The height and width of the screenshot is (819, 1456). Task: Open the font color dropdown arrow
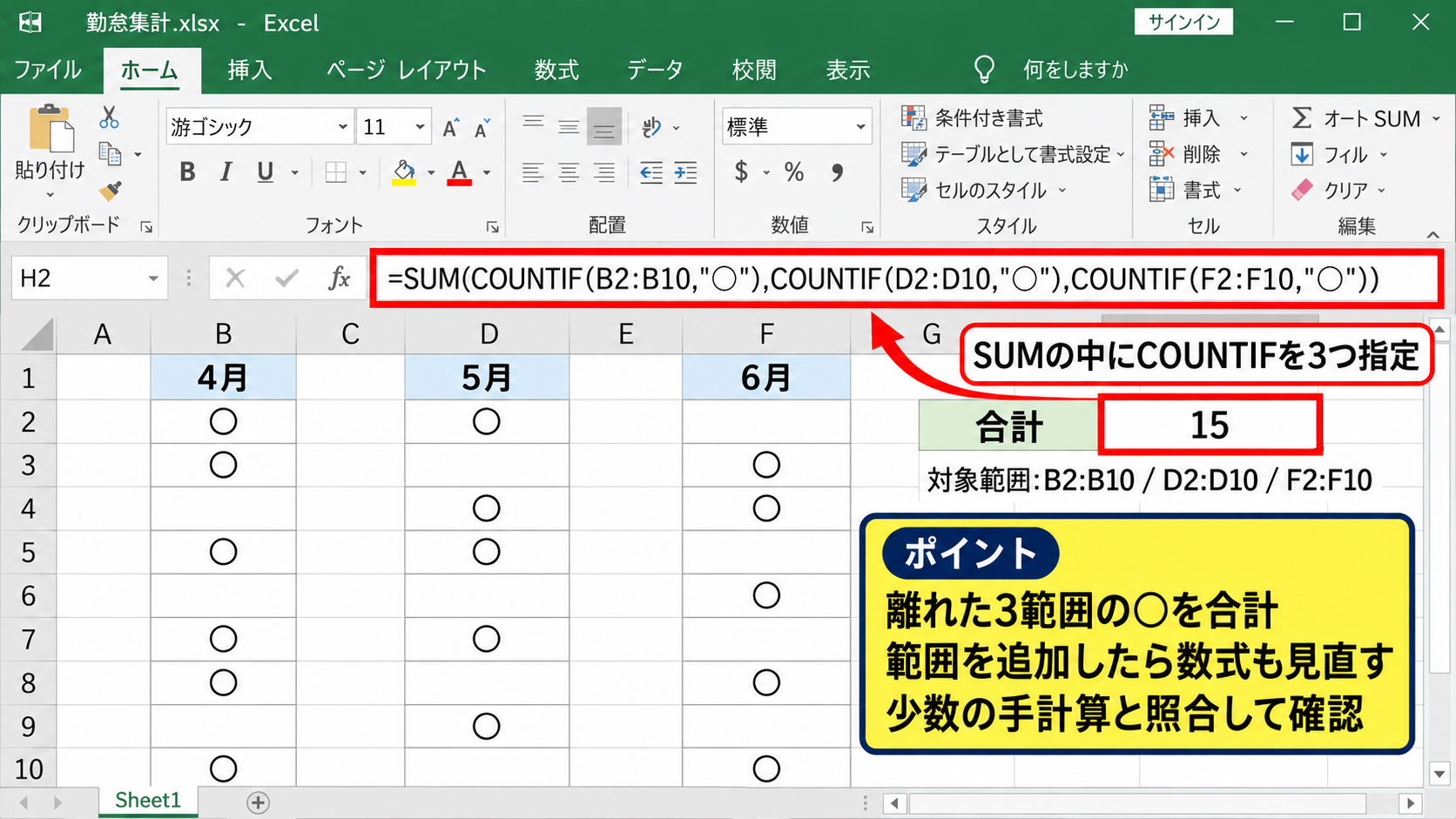pyautogui.click(x=487, y=173)
